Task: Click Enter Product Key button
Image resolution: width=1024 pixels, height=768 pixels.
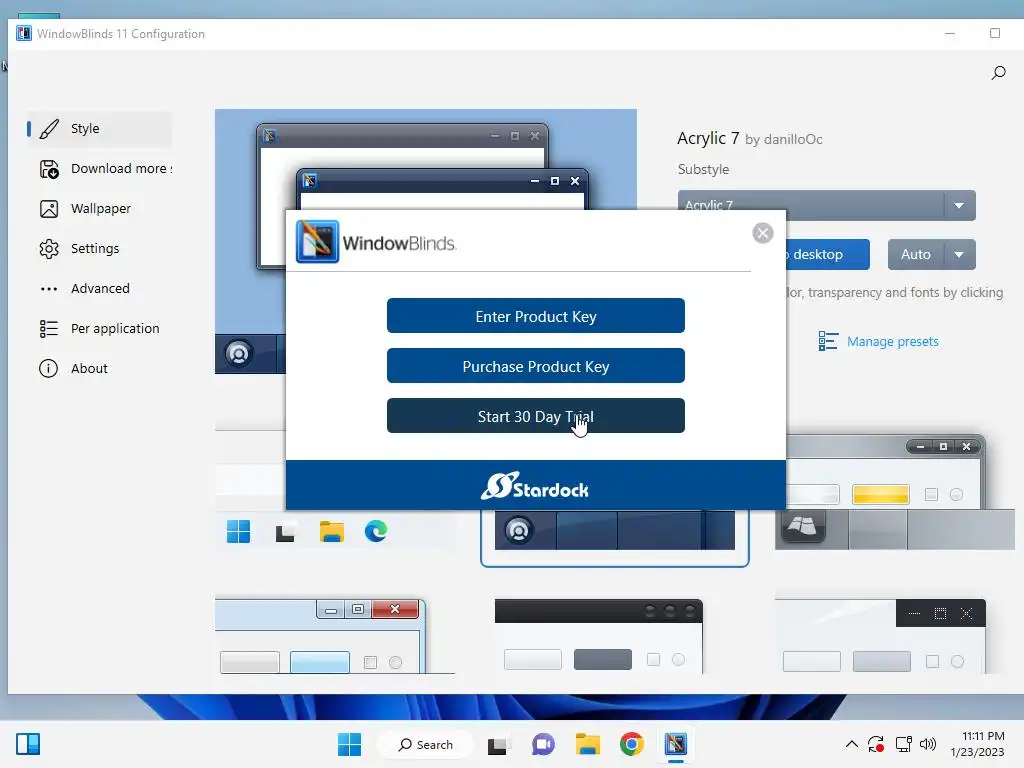Action: pyautogui.click(x=536, y=316)
